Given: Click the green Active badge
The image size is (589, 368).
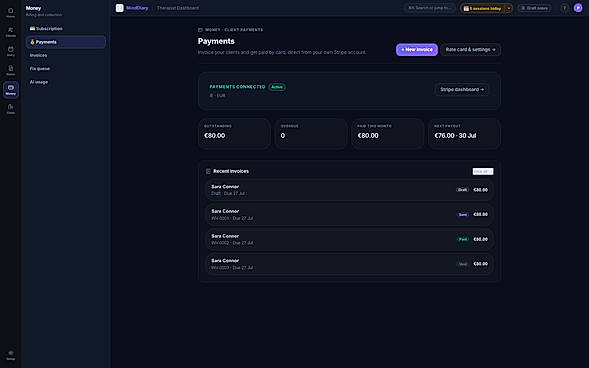Looking at the screenshot, I should point(277,87).
